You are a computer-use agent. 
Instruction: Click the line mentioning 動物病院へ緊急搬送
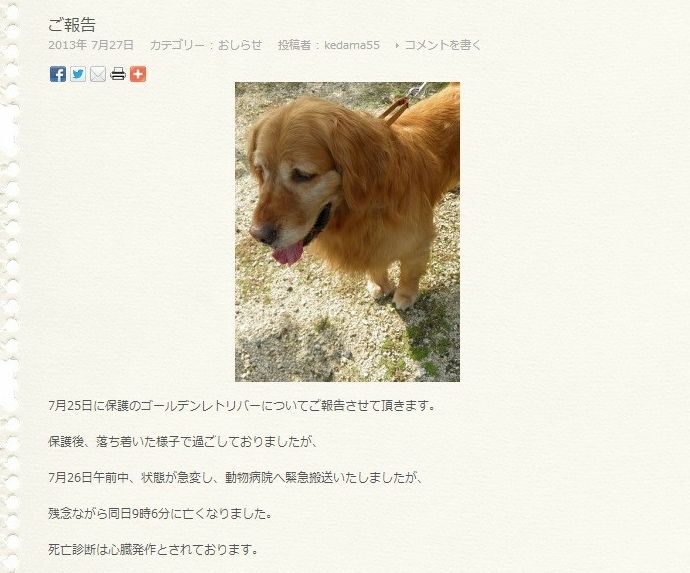coord(235,477)
